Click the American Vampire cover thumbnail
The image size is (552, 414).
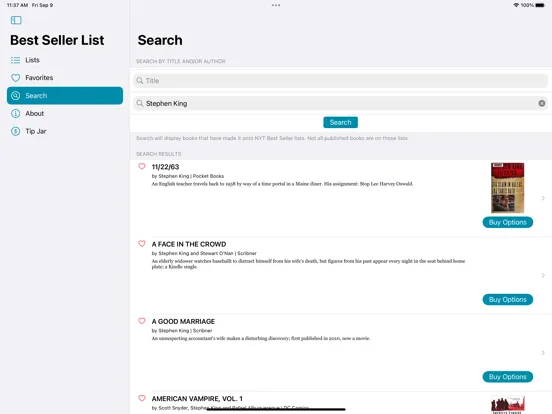(x=508, y=405)
